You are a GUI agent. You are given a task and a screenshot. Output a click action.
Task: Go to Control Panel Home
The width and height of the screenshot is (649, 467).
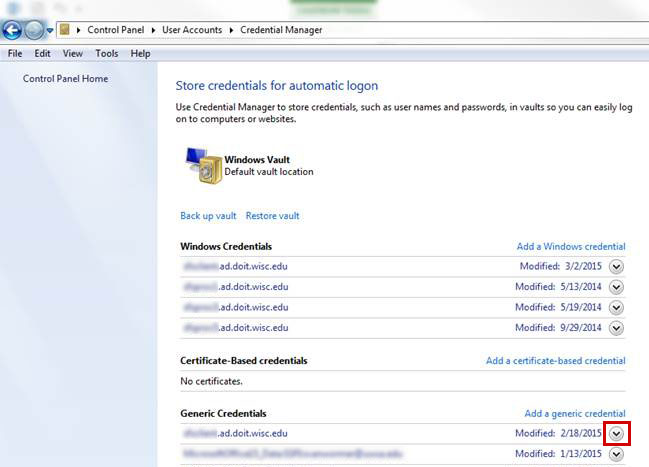65,79
